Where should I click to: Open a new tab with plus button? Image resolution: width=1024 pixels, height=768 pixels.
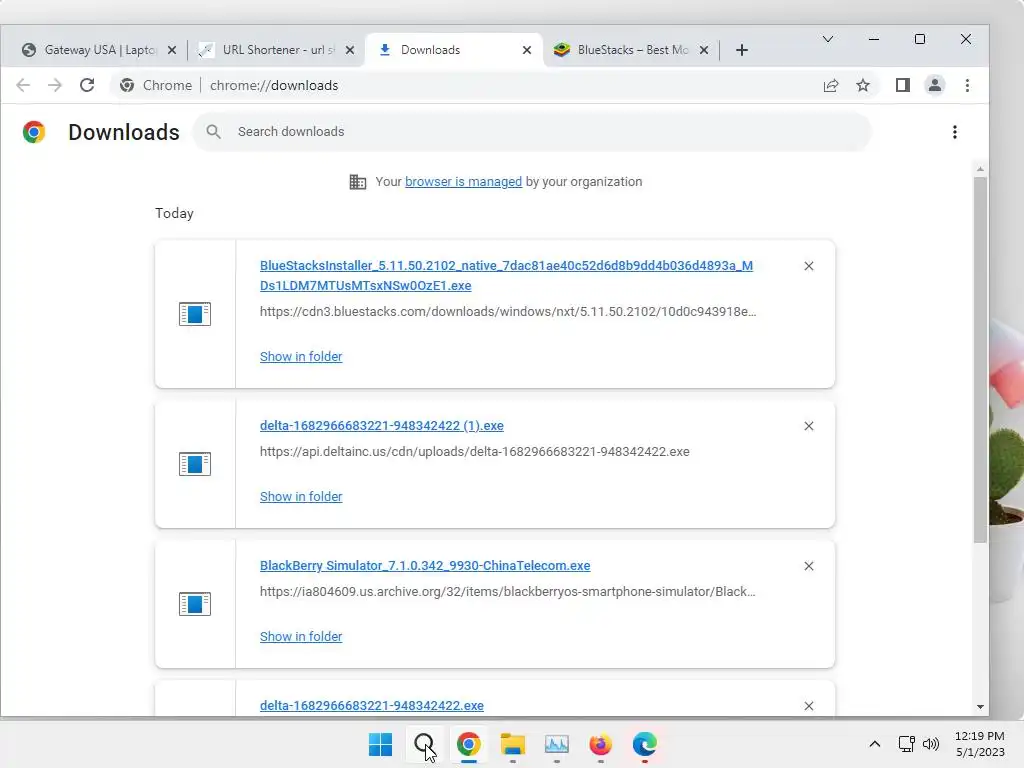741,50
